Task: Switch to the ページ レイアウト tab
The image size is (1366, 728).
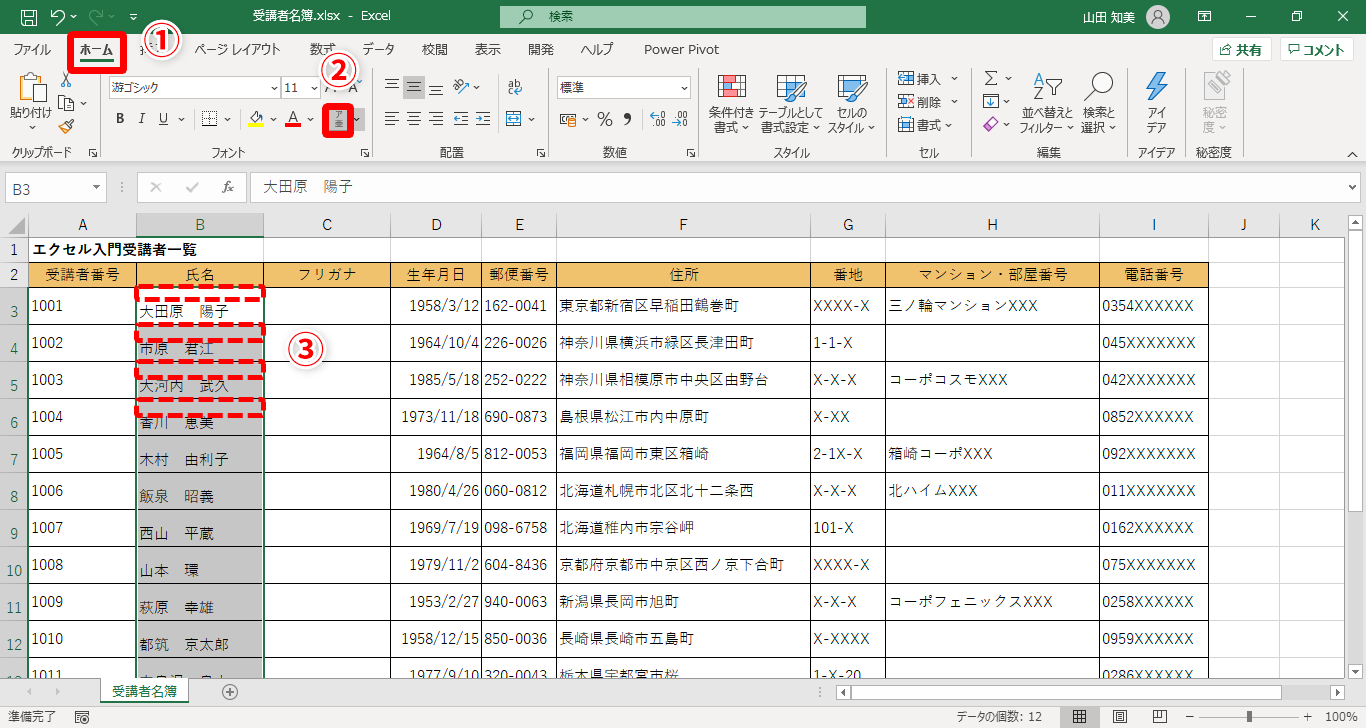Action: [237, 49]
